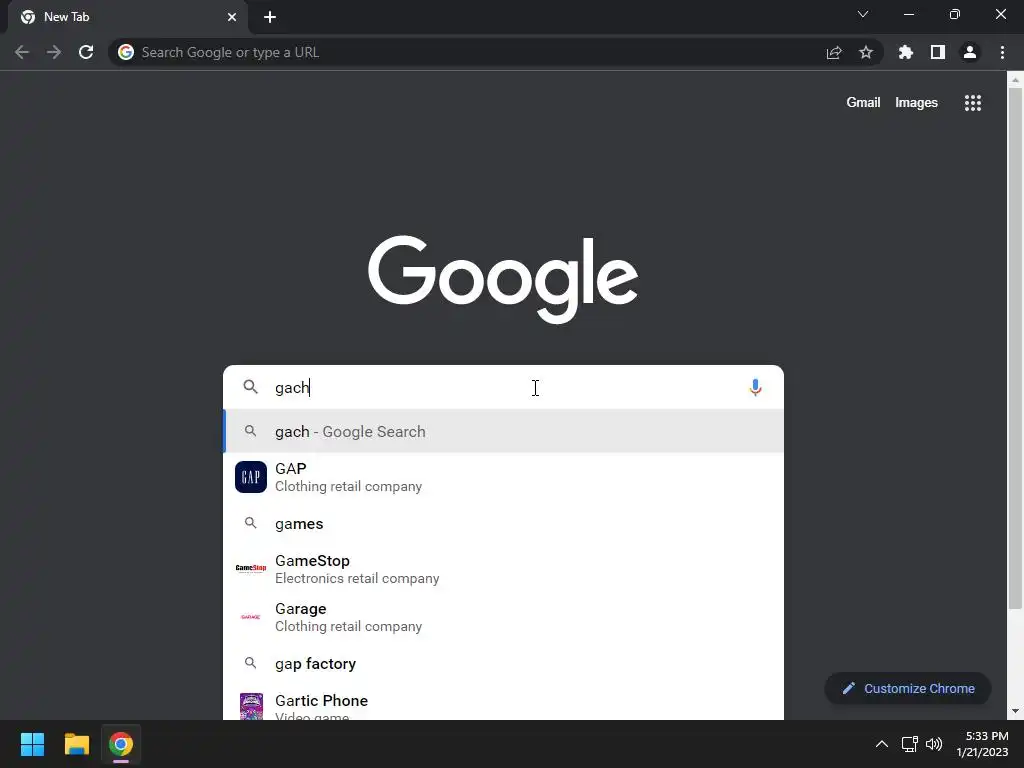Open the network tray icon
Viewport: 1024px width, 768px height.
pos(910,744)
